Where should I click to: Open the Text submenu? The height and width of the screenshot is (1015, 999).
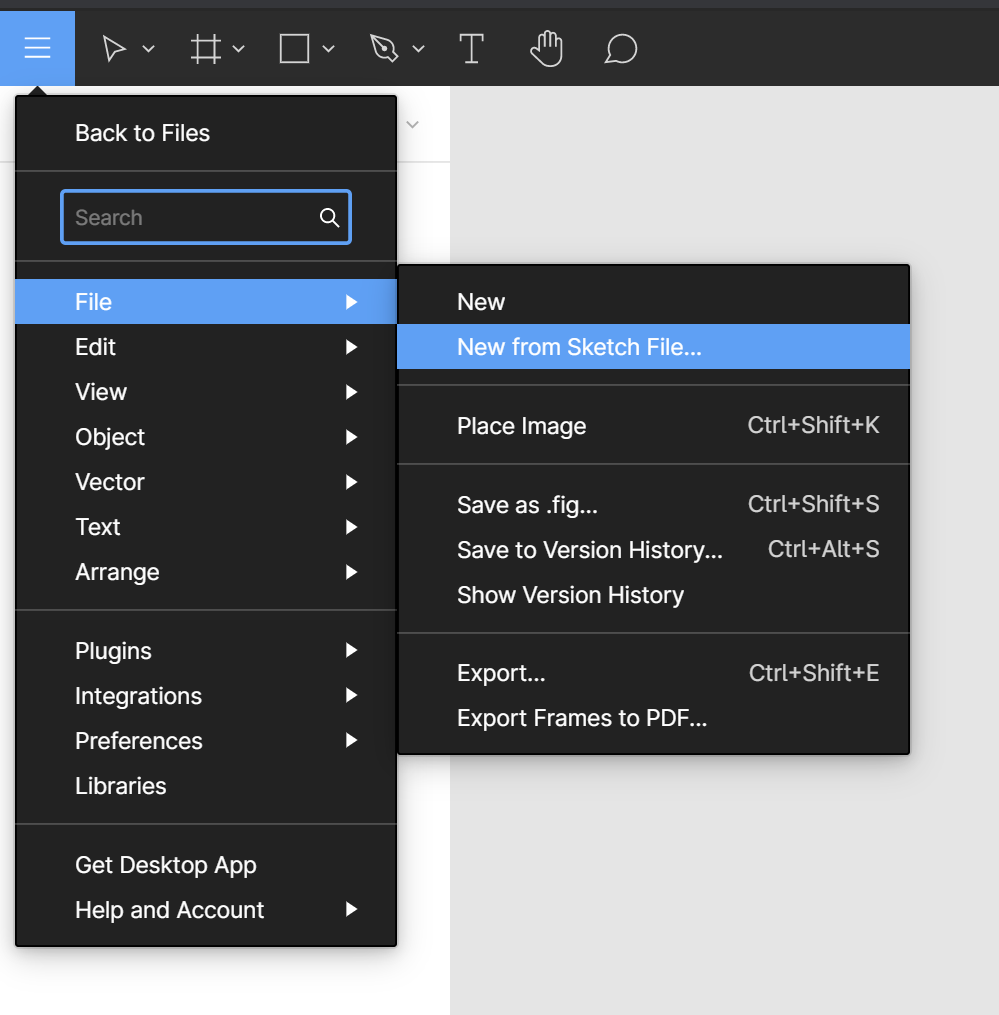(206, 527)
